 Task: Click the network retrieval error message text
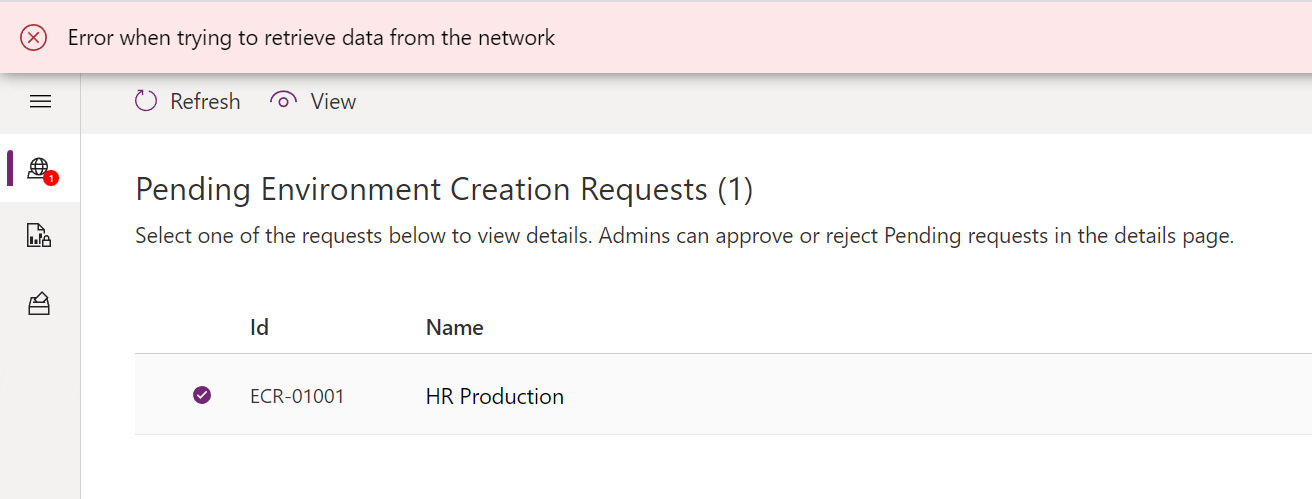tap(311, 38)
